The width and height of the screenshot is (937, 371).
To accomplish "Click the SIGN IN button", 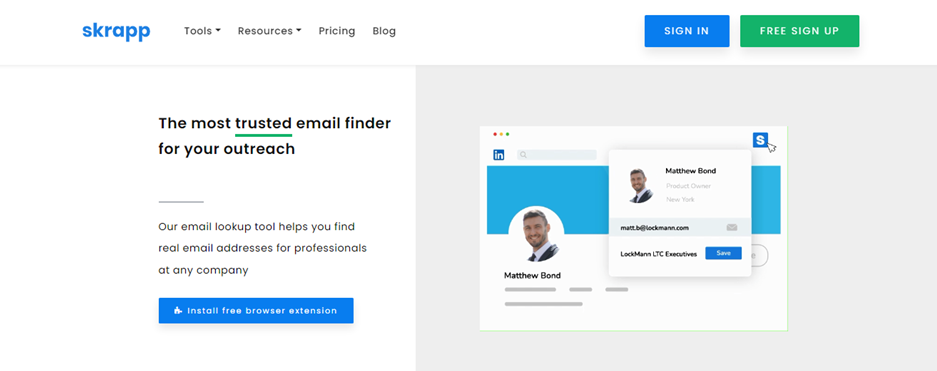I will coord(687,31).
